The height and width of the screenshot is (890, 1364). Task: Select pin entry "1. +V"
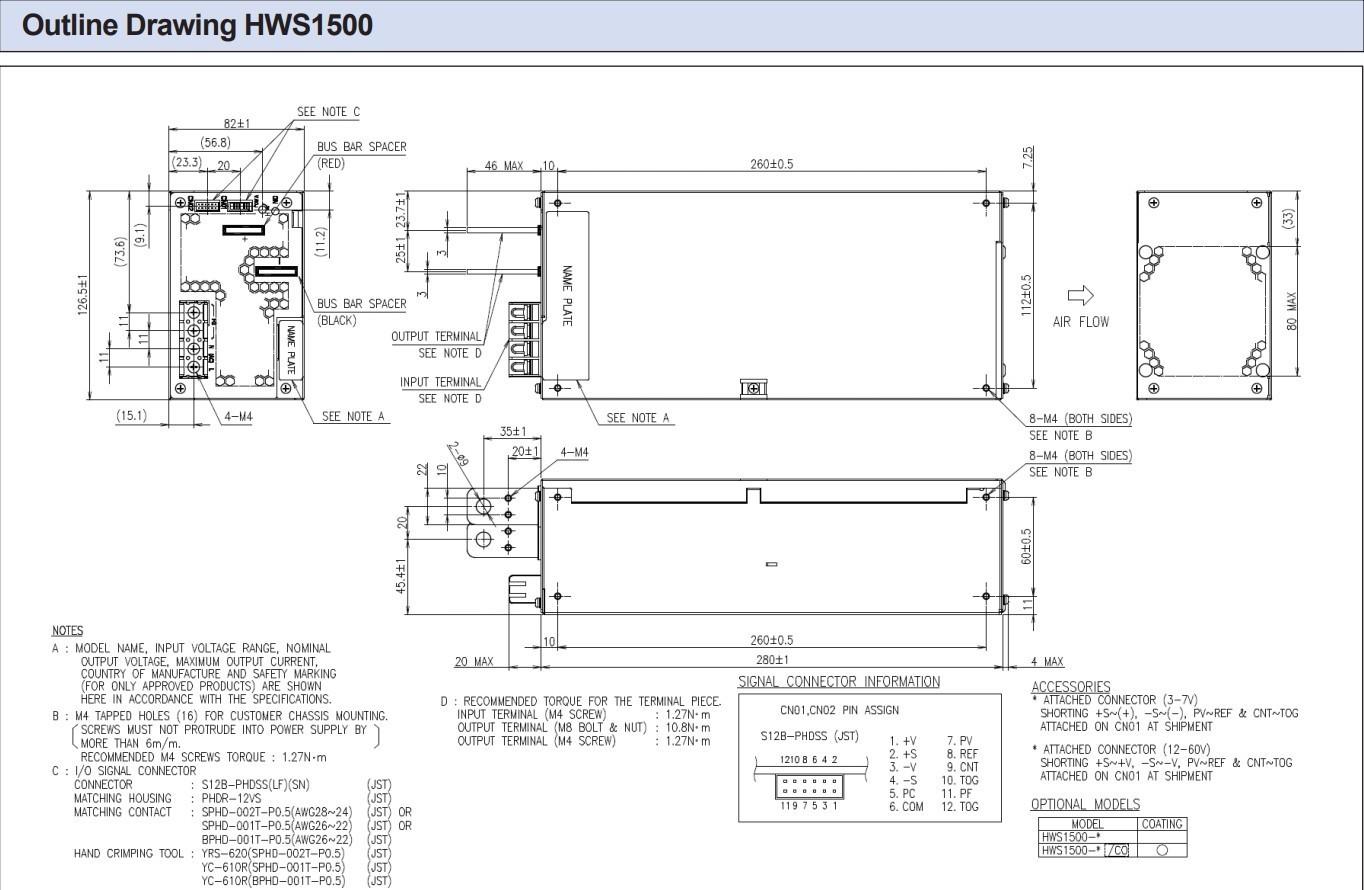[902, 742]
